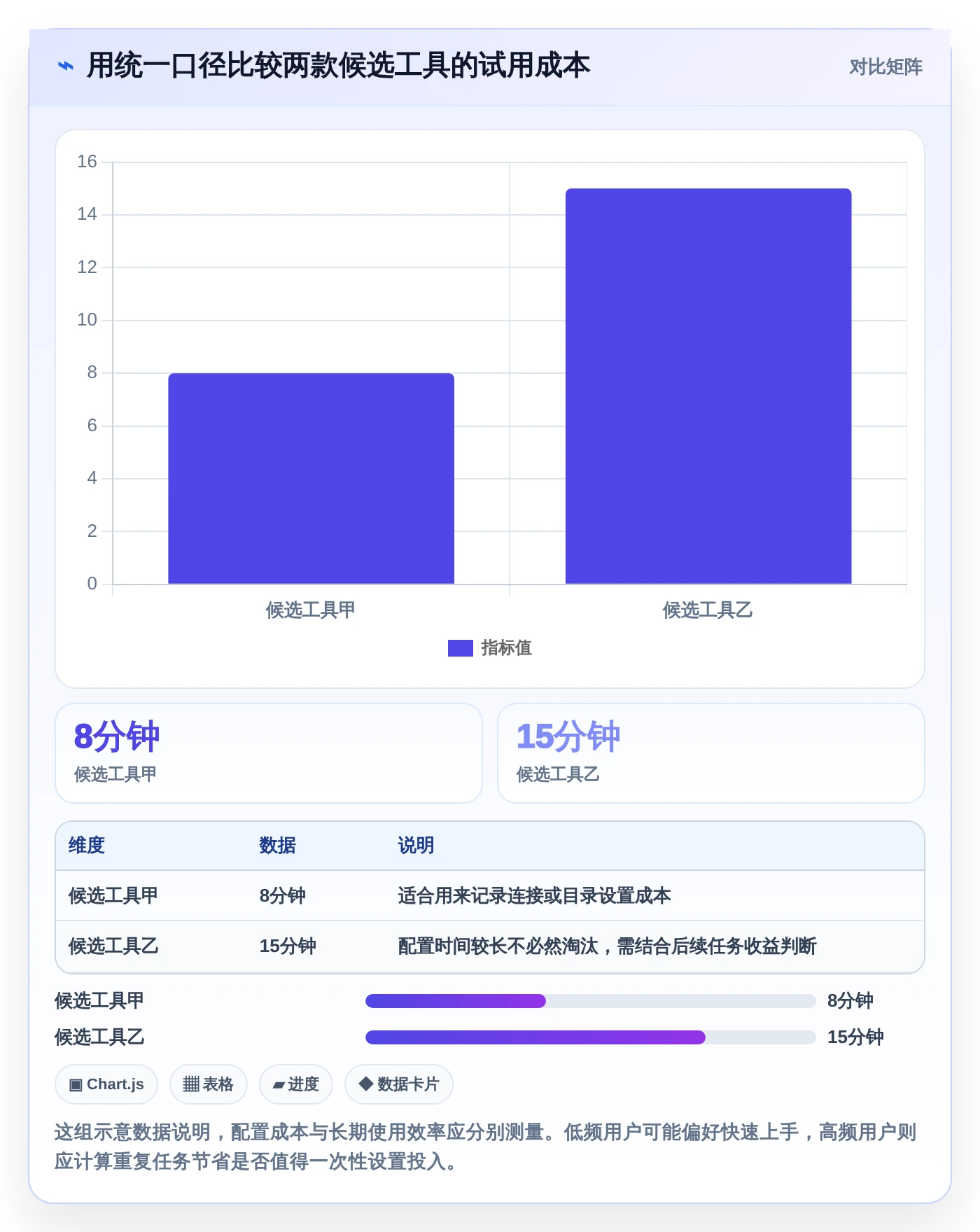980x1232 pixels.
Task: Click the 候选工具乙 bar in the chart
Action: [x=708, y=386]
